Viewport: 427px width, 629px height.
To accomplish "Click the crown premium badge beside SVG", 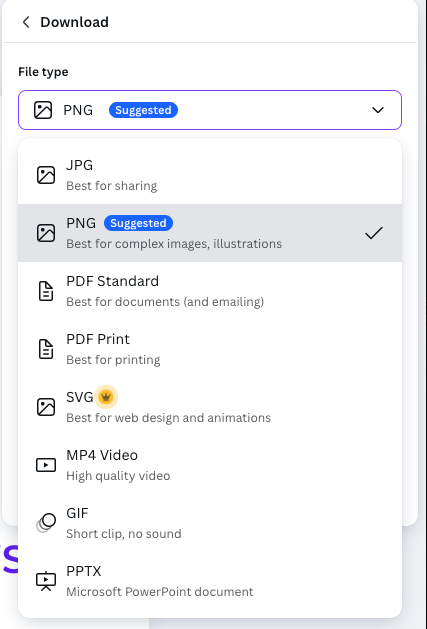I will coord(106,397).
